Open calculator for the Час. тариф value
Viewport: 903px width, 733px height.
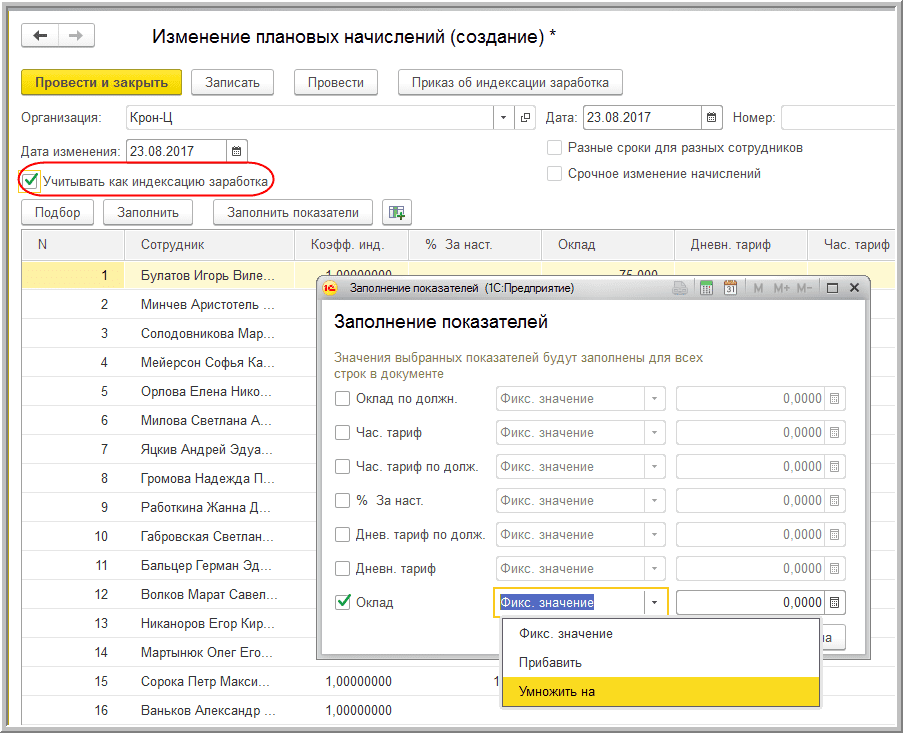[x=834, y=432]
